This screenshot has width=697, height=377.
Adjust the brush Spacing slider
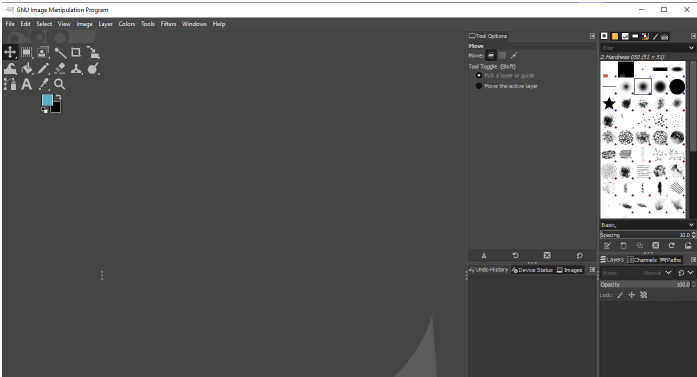tap(645, 235)
